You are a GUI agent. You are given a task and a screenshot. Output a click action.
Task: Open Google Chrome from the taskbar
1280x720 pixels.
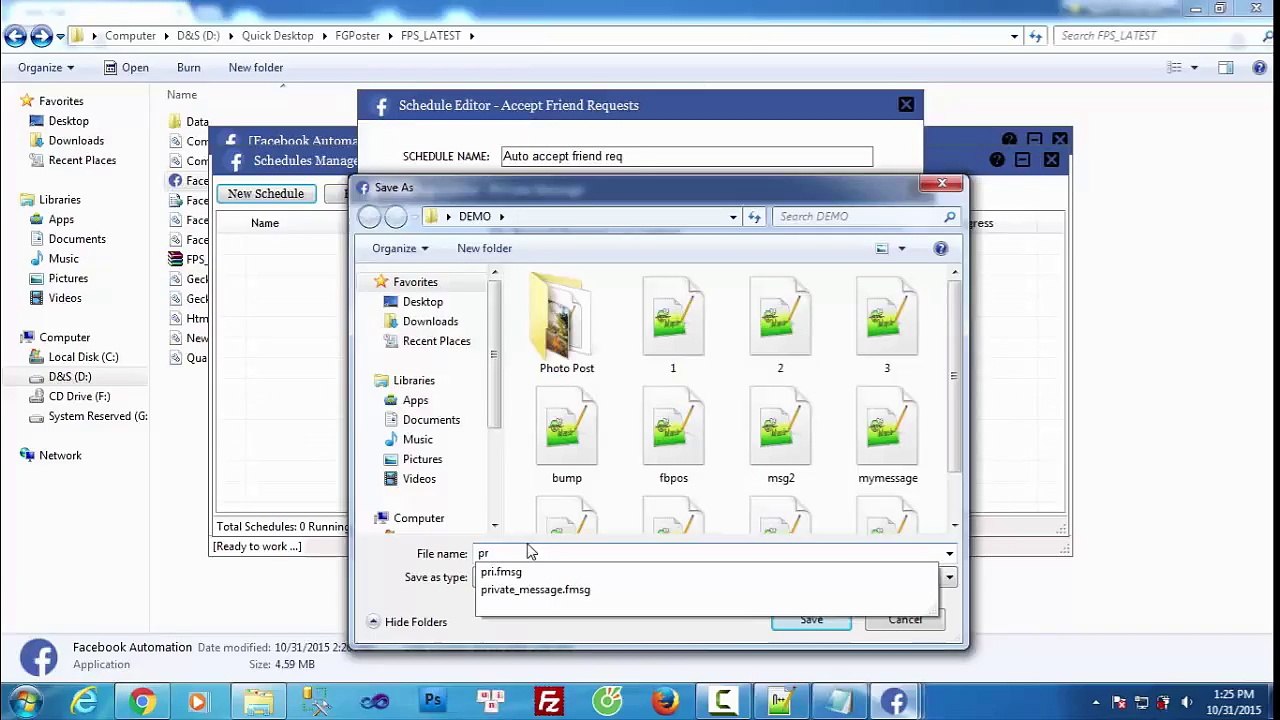[142, 702]
